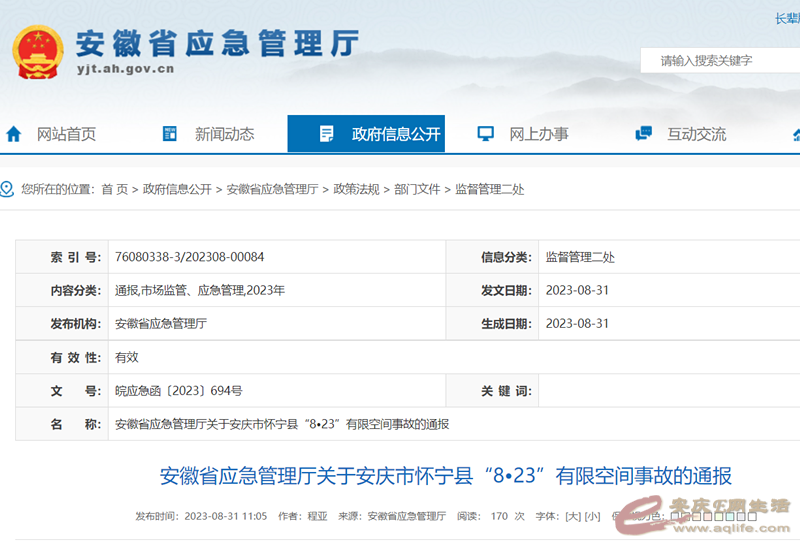Click the newspaper icon beside 新闻动态
This screenshot has width=800, height=541.
[170, 134]
